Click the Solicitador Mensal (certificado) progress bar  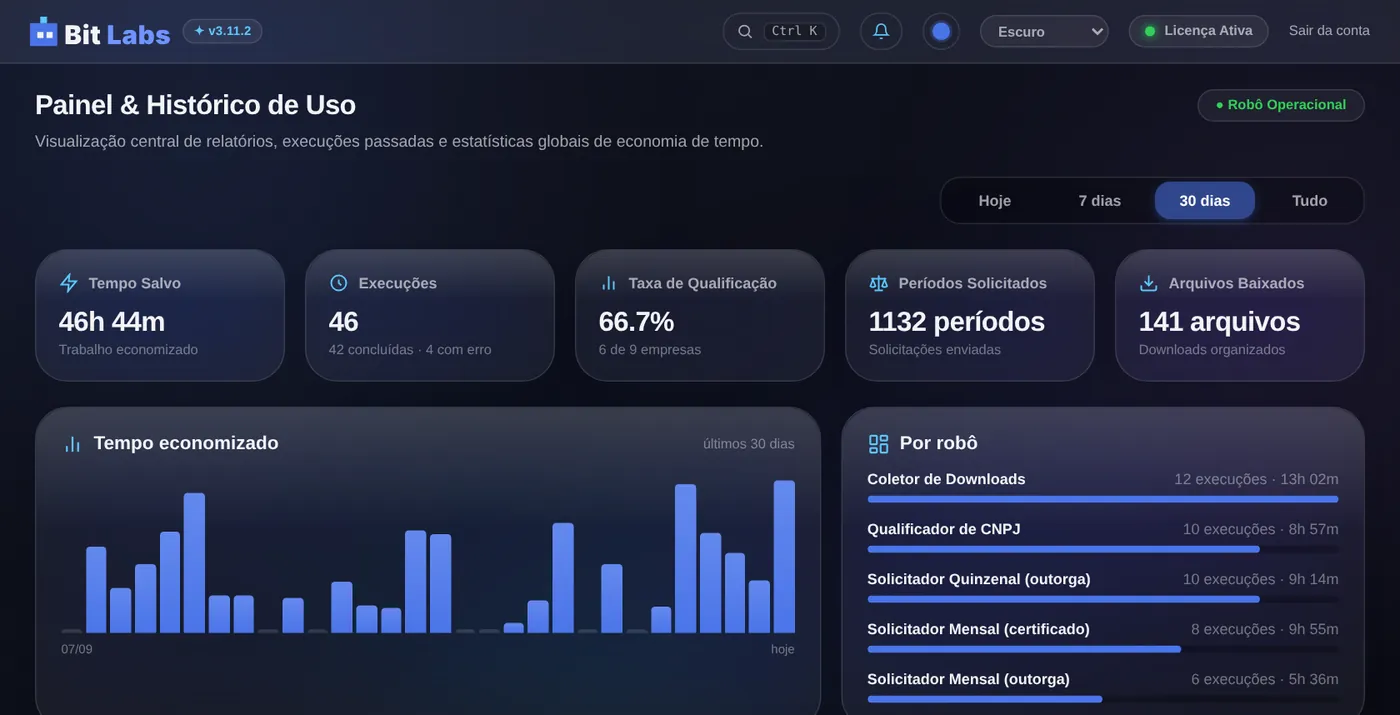(1103, 649)
